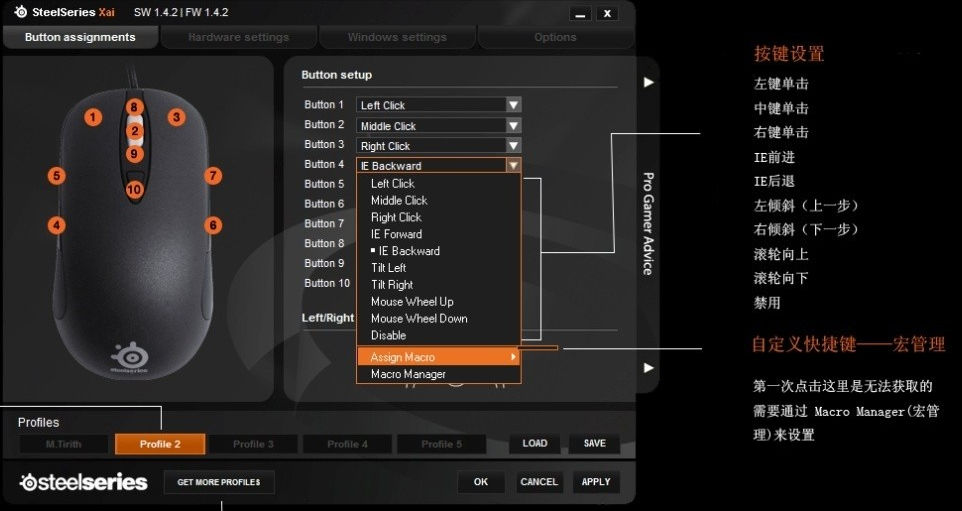Screen dimensions: 962x511
Task: Select Profile 5
Action: pyautogui.click(x=442, y=444)
